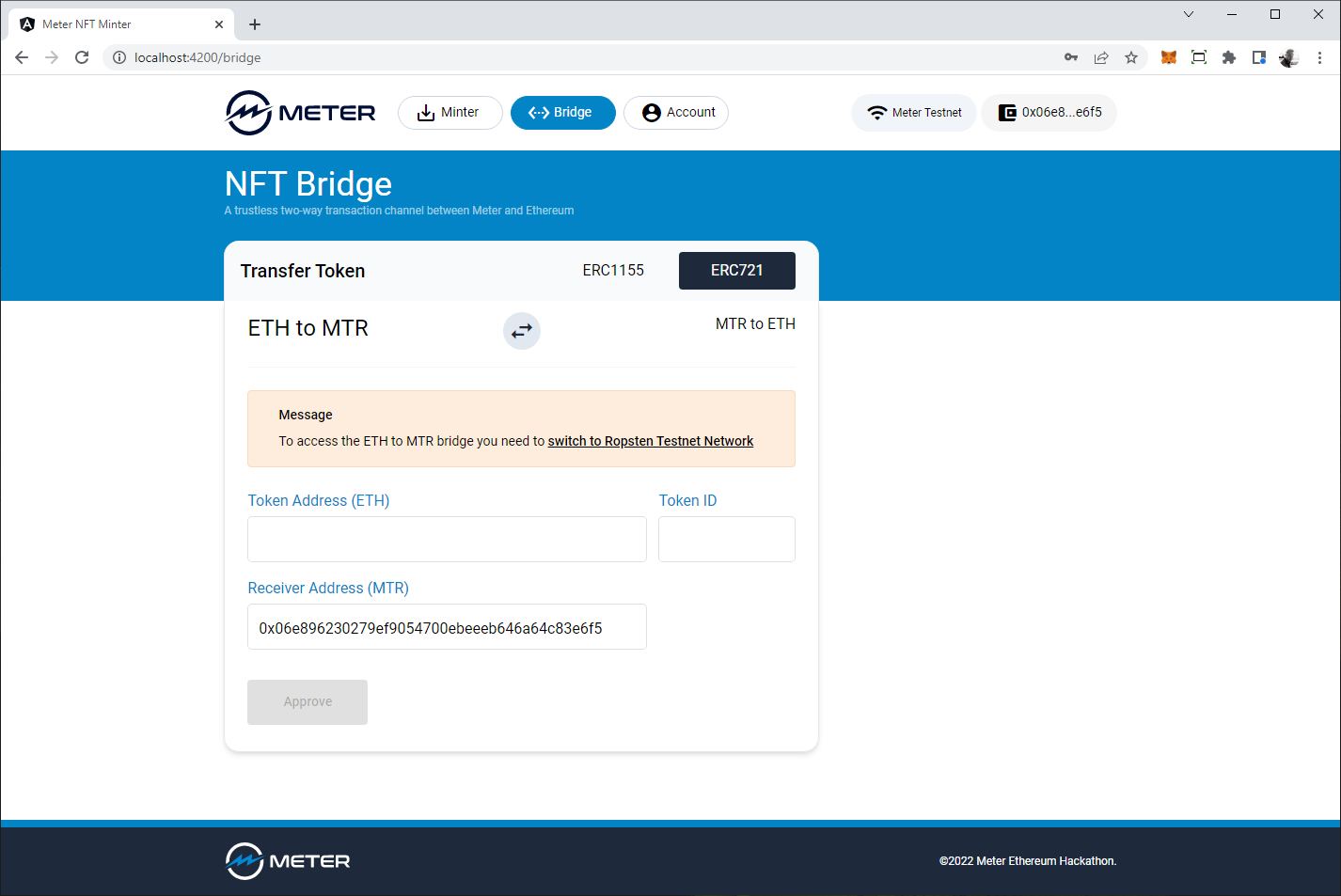Click the Meter Testnet network button
The image size is (1341, 896).
click(x=914, y=113)
